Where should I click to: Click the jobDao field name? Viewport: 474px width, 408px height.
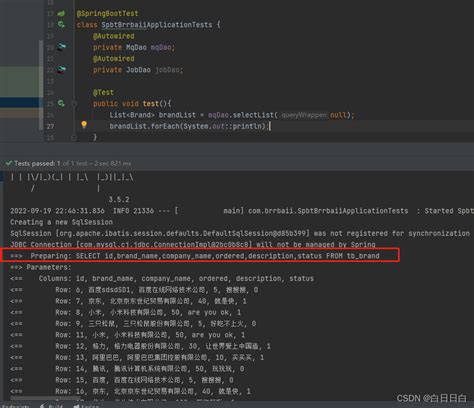click(167, 70)
